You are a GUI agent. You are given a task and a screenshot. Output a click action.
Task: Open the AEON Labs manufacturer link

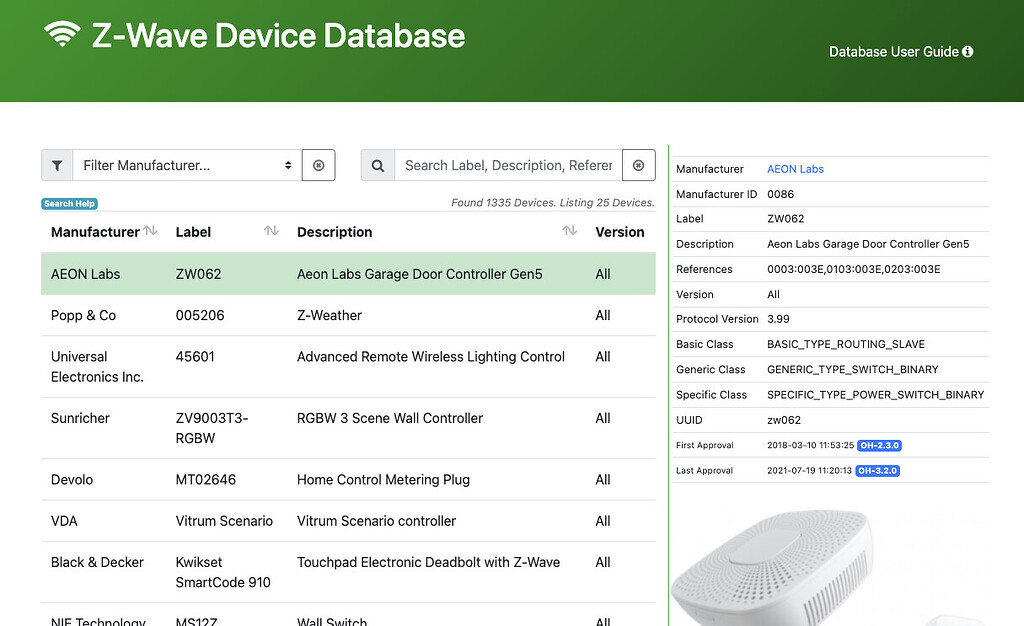pyautogui.click(x=795, y=169)
